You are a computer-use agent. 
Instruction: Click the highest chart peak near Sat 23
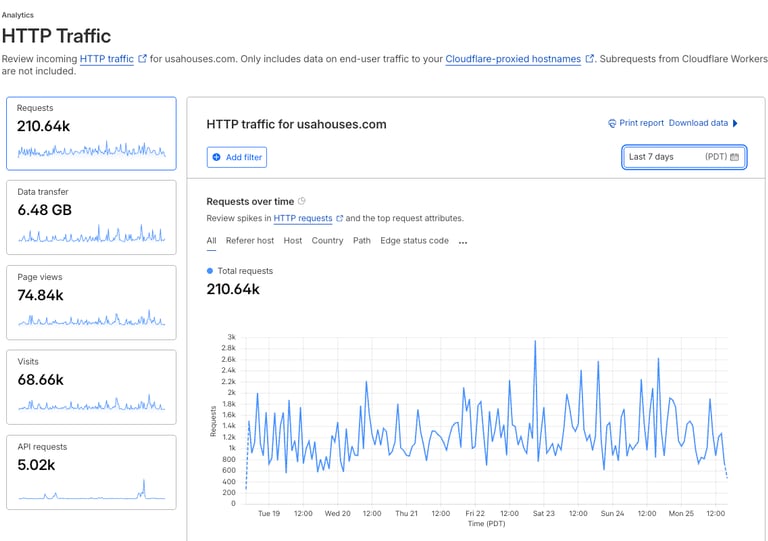pos(535,341)
